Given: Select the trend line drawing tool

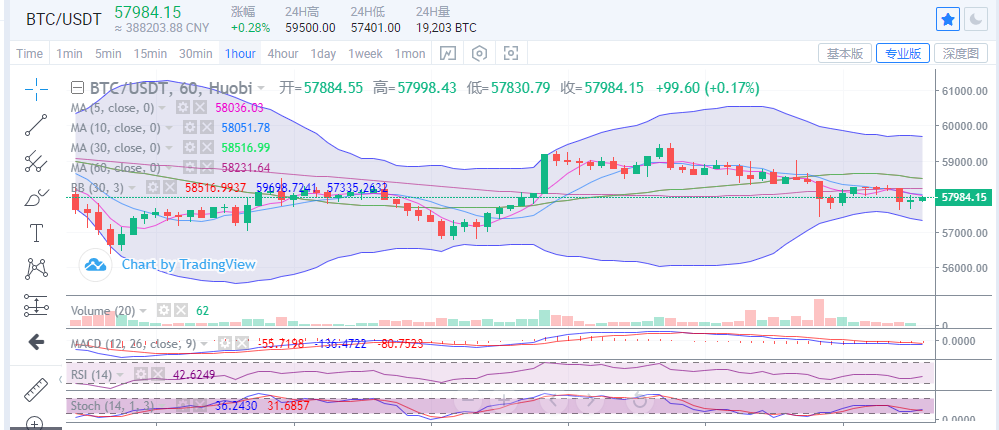Looking at the screenshot, I should pos(36,125).
